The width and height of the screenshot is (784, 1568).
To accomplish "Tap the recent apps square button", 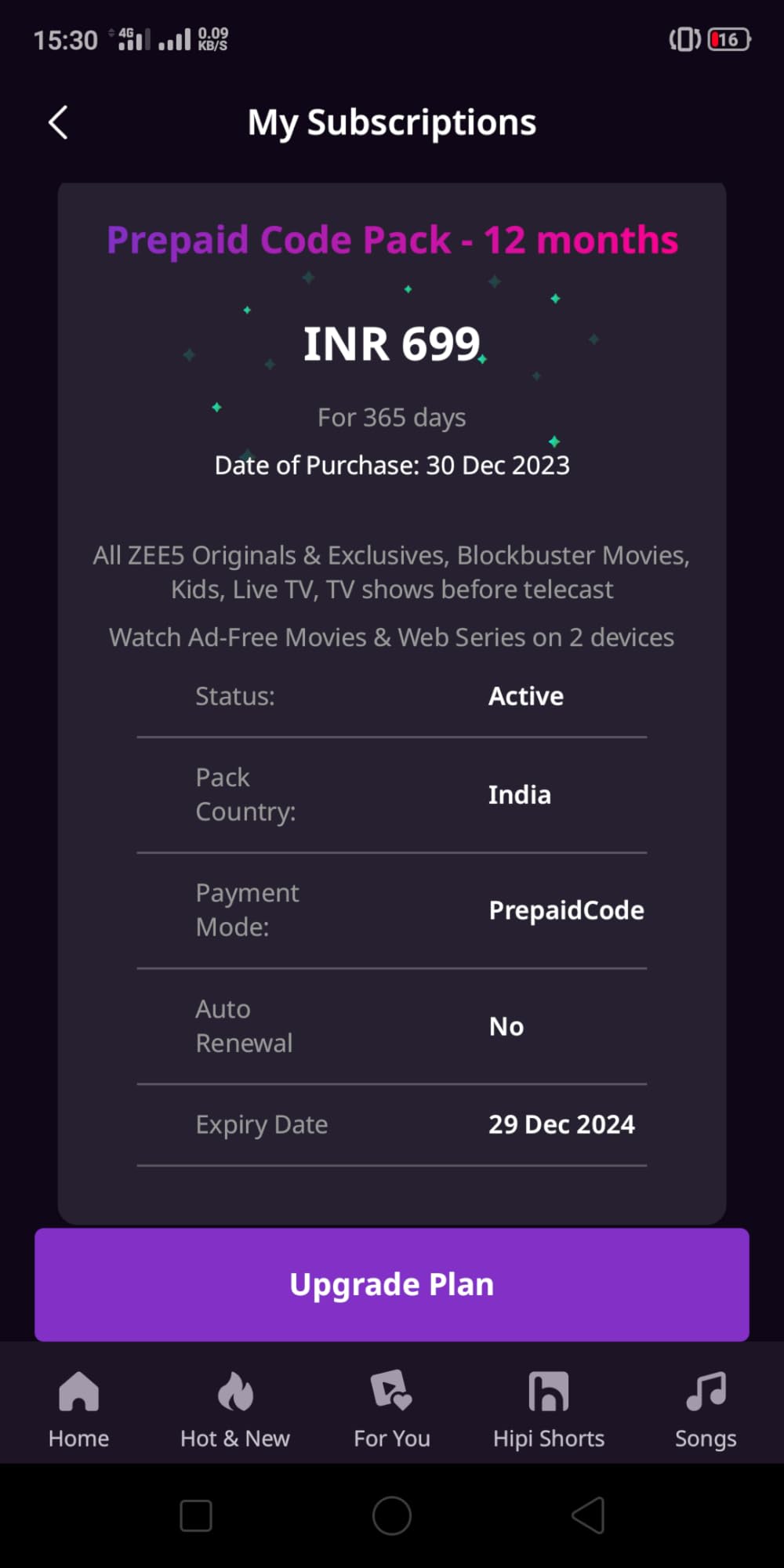I will click(195, 1515).
